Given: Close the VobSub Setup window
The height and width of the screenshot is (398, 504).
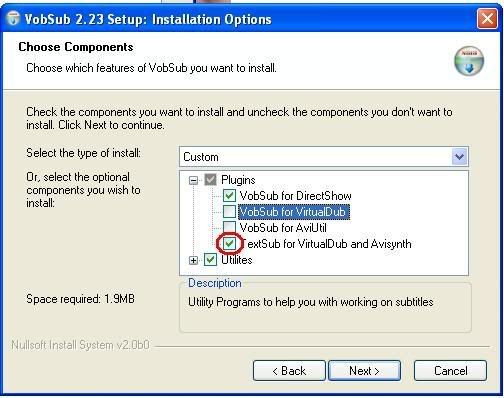Looking at the screenshot, I should (x=487, y=19).
